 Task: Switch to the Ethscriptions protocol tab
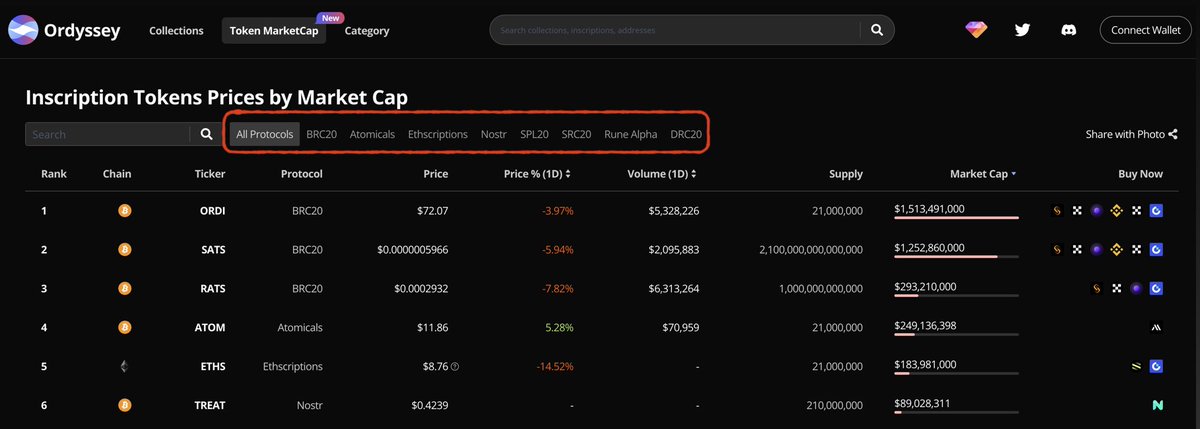(x=438, y=134)
